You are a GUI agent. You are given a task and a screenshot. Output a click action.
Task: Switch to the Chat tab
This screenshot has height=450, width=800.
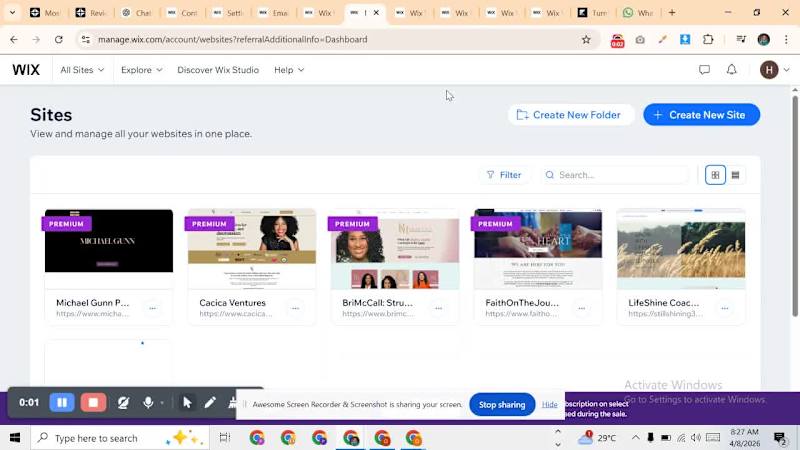coord(137,13)
